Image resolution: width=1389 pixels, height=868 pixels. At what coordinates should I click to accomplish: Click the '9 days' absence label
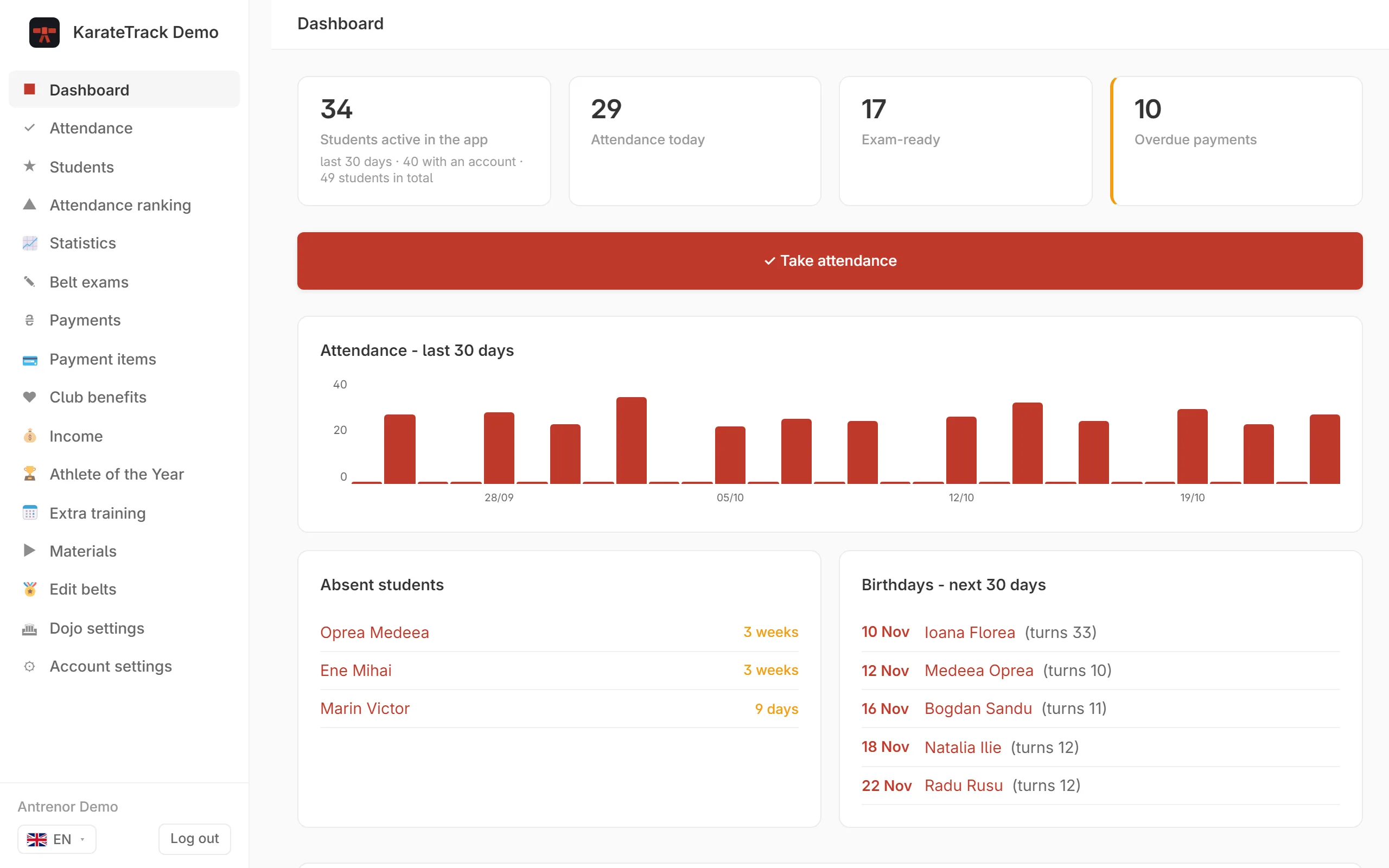point(776,709)
